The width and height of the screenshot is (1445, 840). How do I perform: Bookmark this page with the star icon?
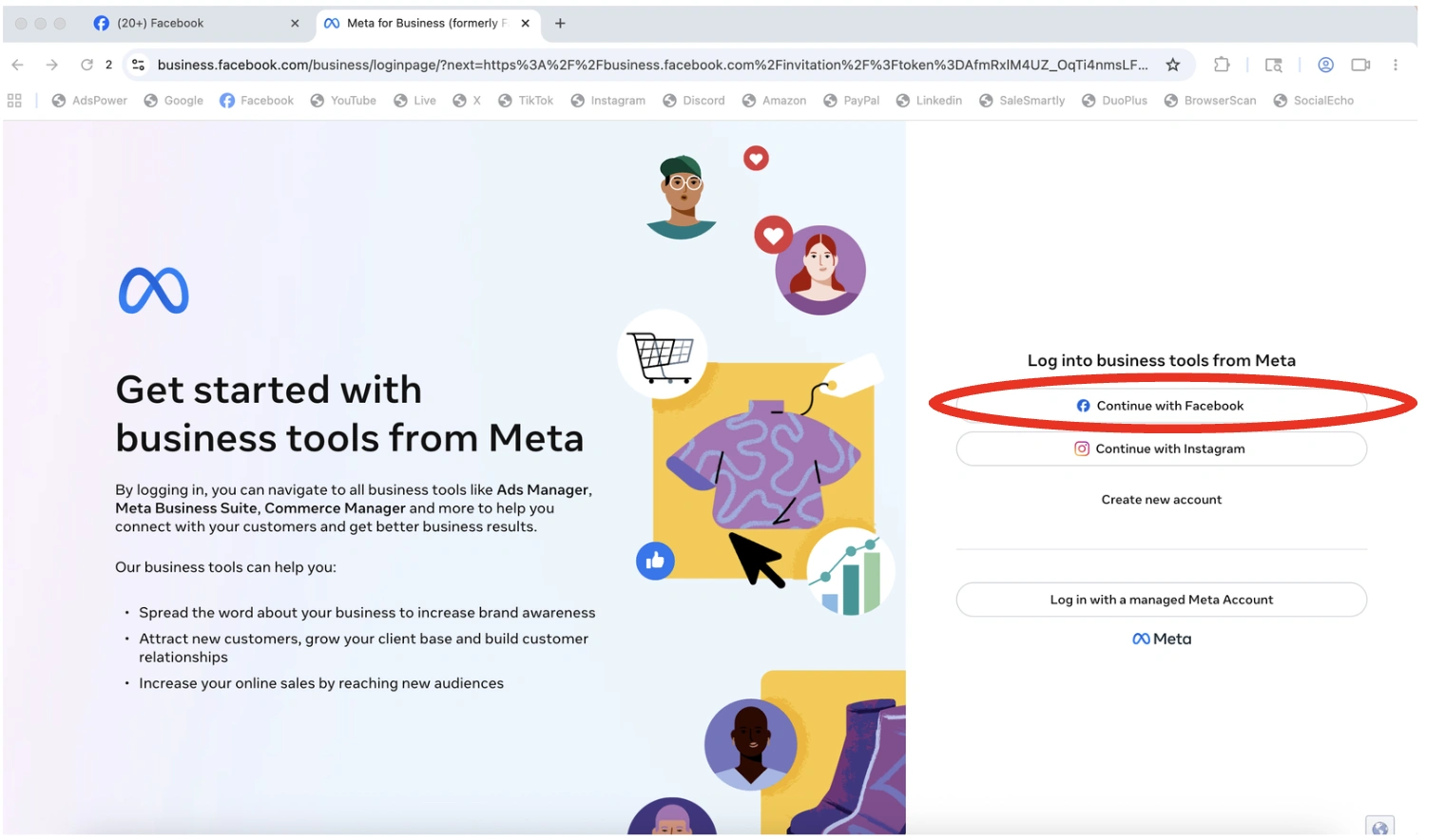[x=1173, y=65]
